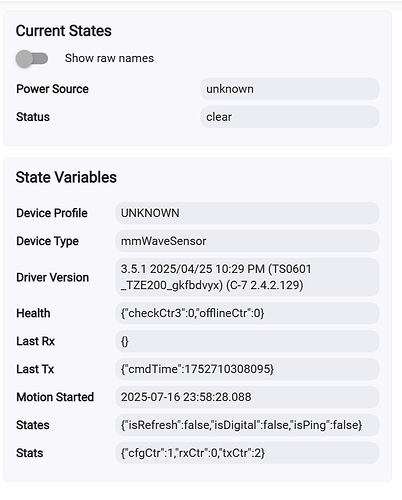Image resolution: width=402 pixels, height=500 pixels.
Task: Click the Last Tx cmdTime value
Action: (x=247, y=369)
